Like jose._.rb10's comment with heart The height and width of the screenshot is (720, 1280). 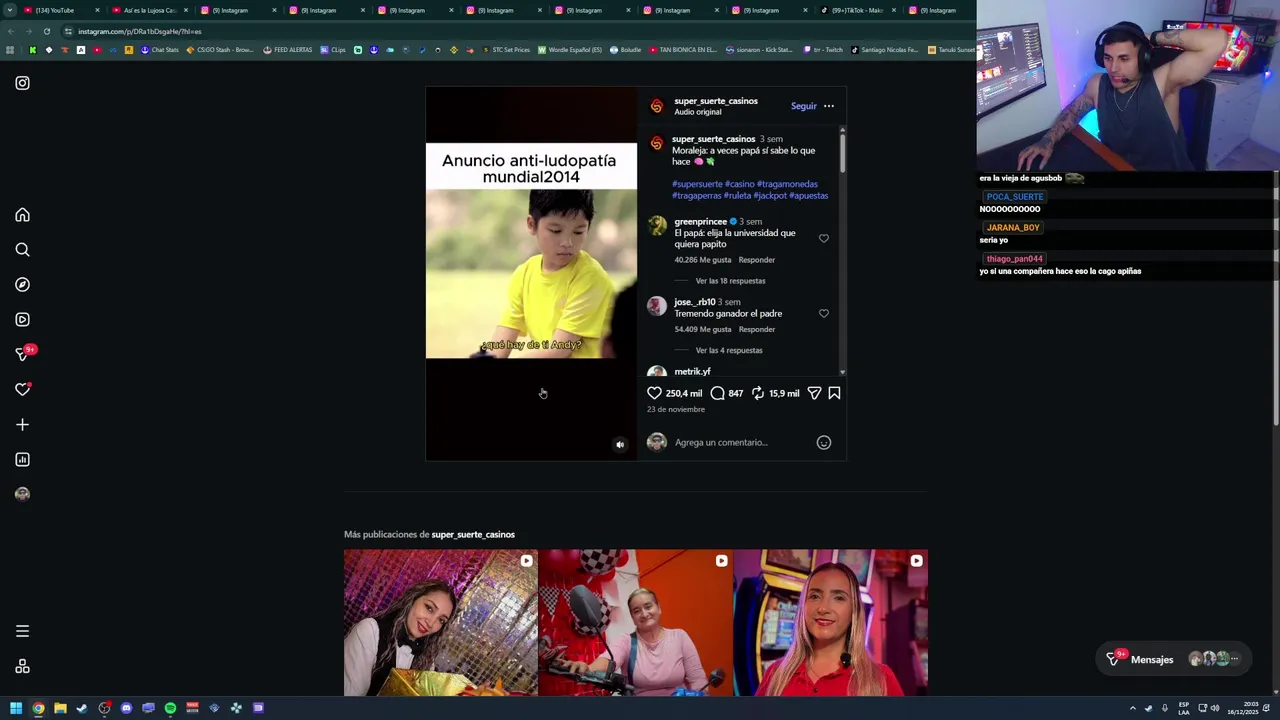(x=824, y=313)
